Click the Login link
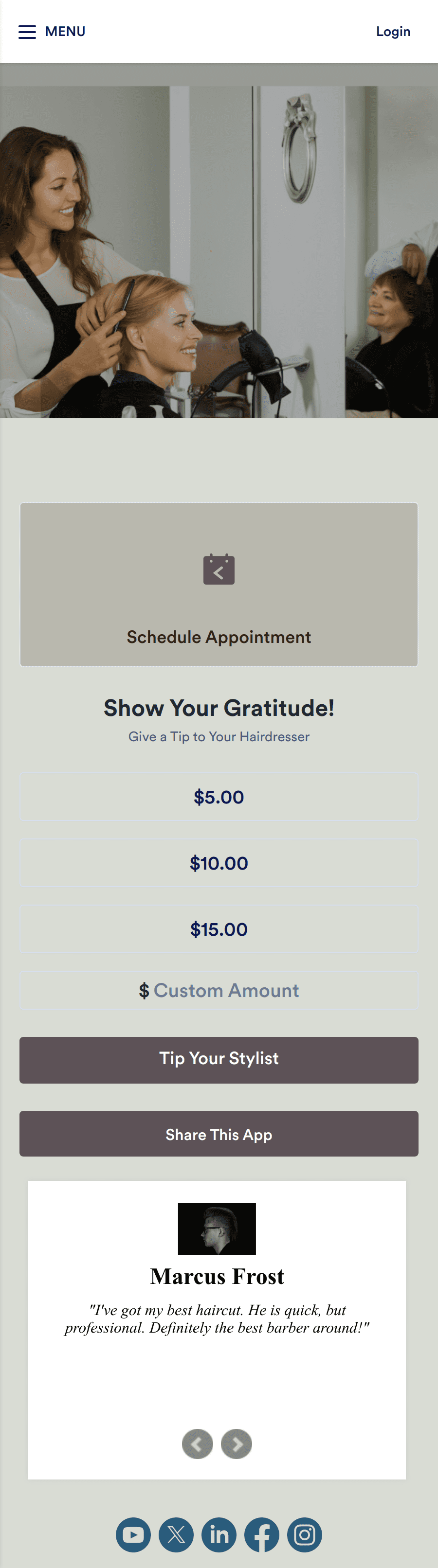This screenshot has height=1568, width=438. click(394, 32)
